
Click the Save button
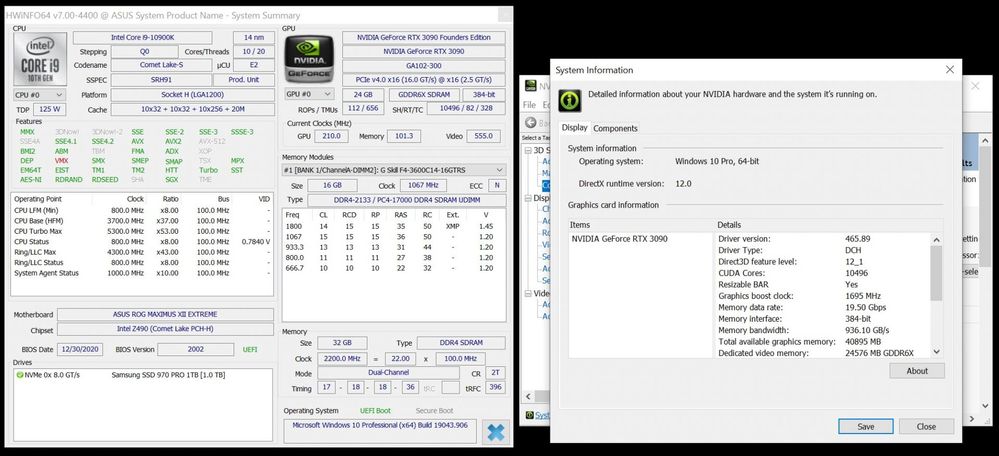point(865,427)
